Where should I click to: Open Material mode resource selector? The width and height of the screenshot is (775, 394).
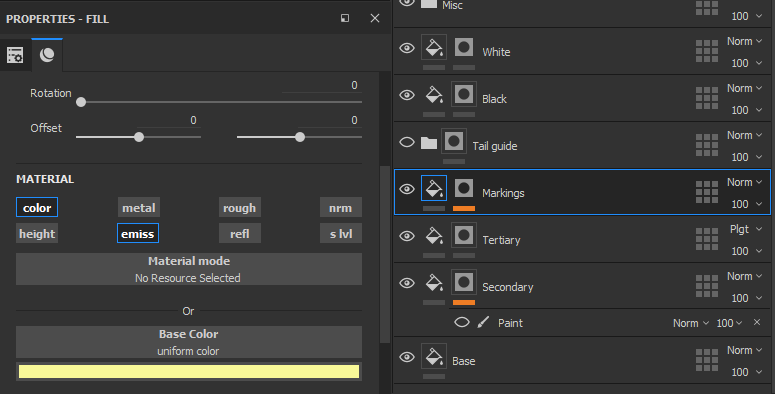pos(189,269)
